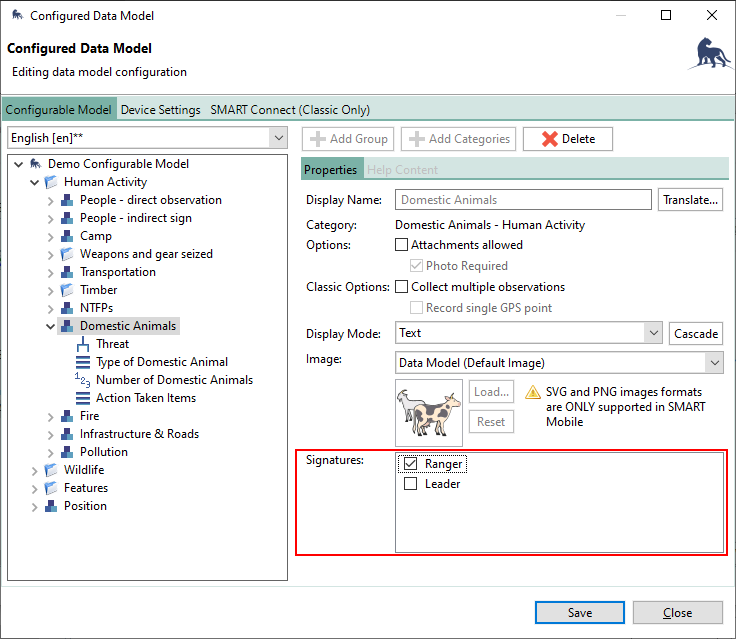Enable the Attachments allowed option

[x=402, y=244]
